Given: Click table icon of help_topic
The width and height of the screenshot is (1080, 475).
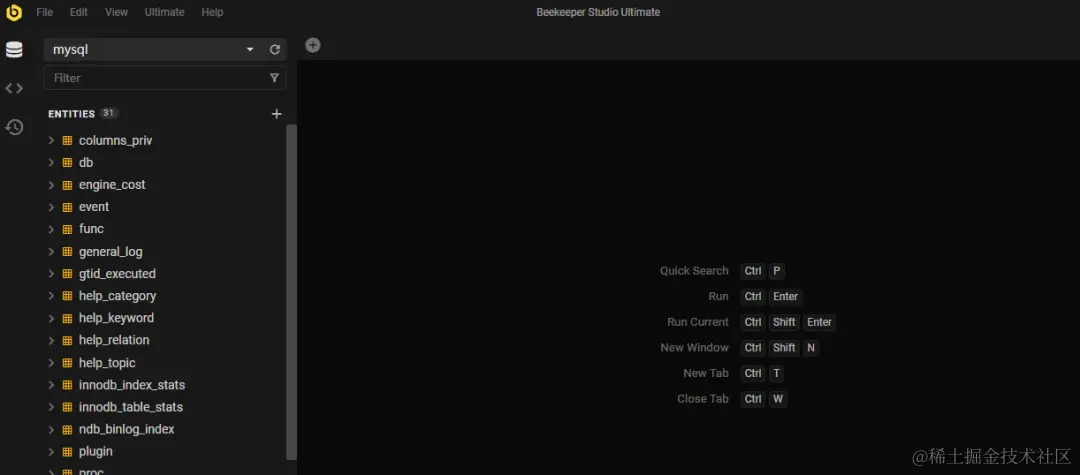Looking at the screenshot, I should [x=67, y=363].
